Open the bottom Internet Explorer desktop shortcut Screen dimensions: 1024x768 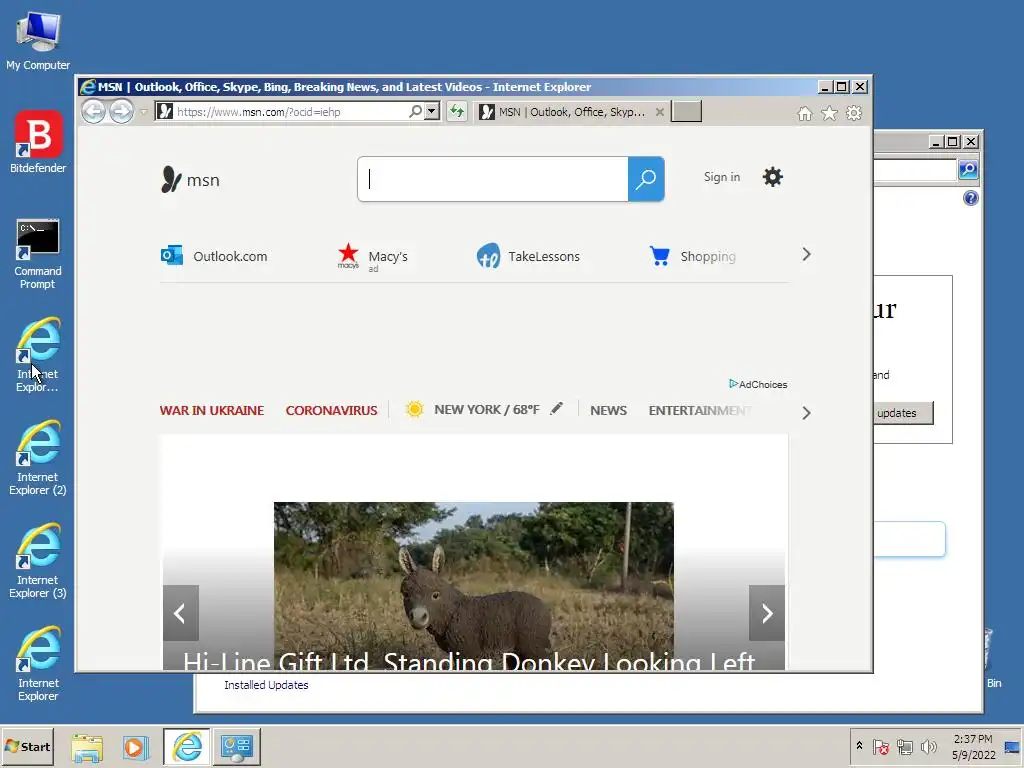pos(38,664)
